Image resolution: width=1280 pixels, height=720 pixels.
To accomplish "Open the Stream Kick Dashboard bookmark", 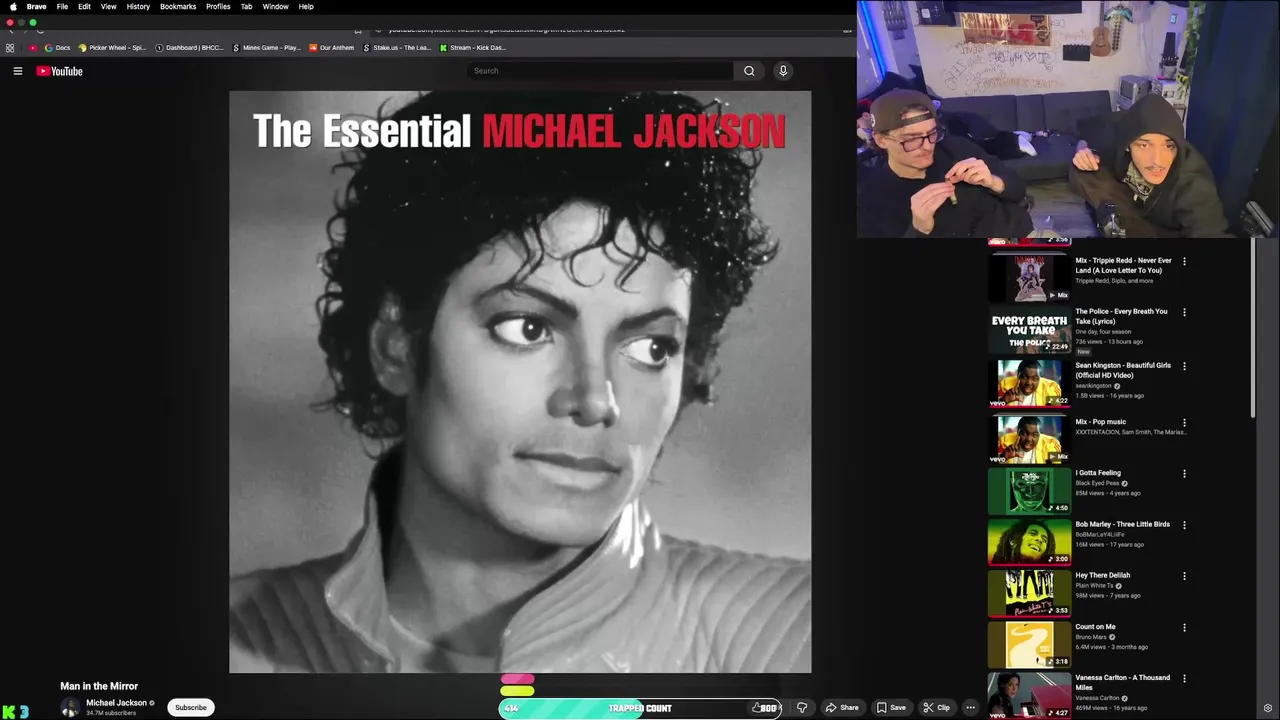I will 473,48.
